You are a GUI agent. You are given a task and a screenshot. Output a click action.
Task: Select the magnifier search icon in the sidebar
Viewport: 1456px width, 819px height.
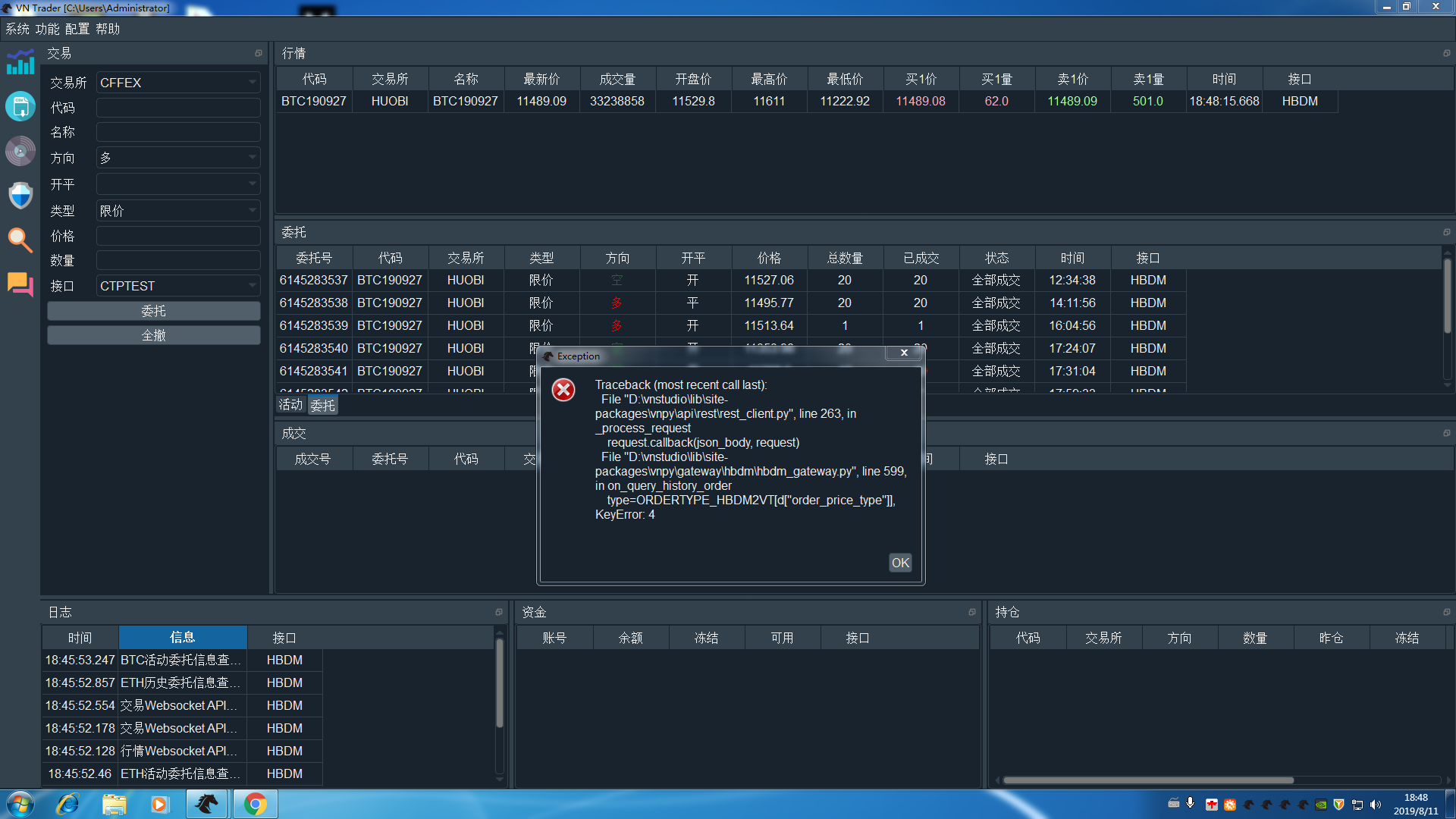20,240
